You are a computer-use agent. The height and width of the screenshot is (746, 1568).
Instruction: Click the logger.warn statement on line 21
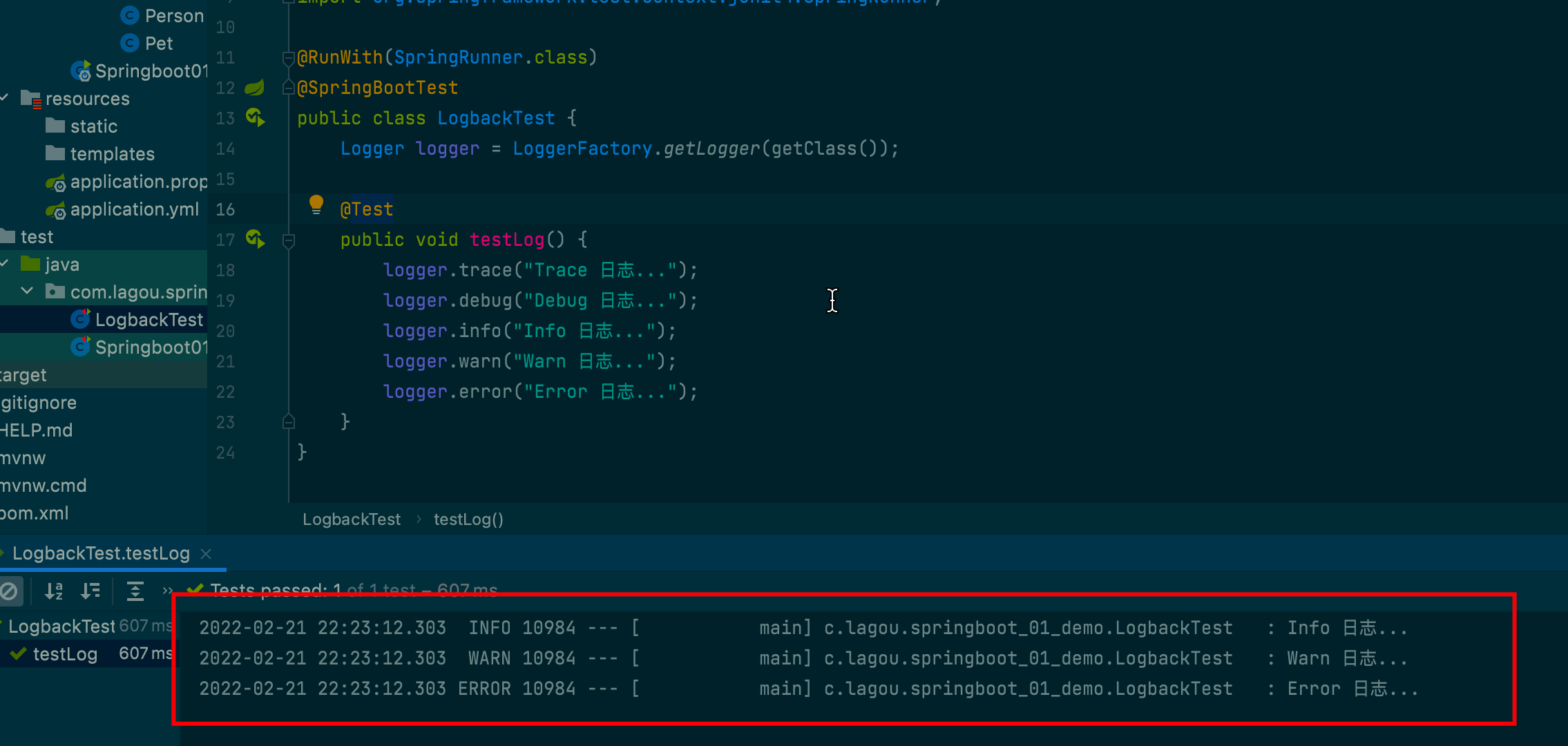point(530,361)
